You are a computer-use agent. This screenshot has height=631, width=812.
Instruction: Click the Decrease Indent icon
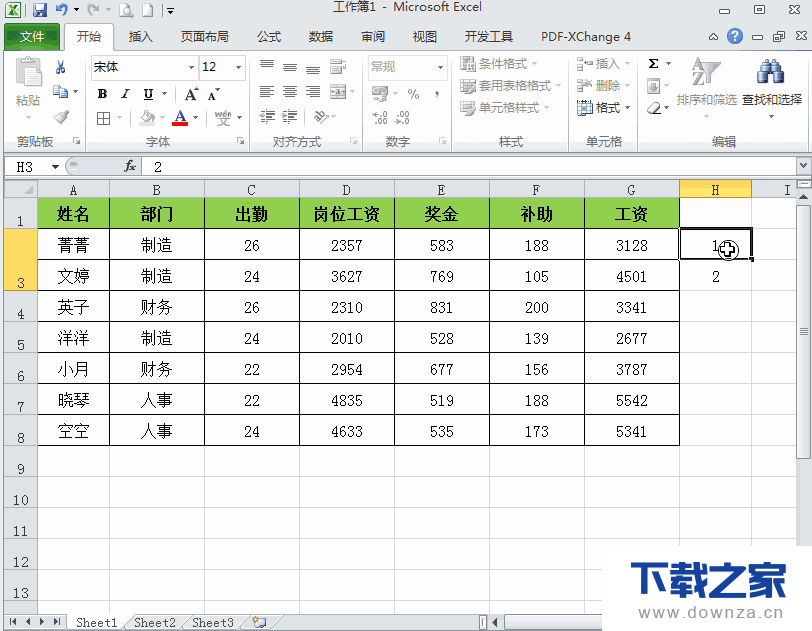click(267, 117)
